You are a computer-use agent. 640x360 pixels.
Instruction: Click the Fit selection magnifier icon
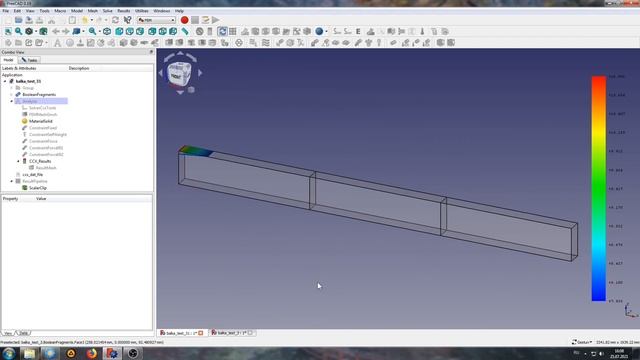[x=18, y=31]
